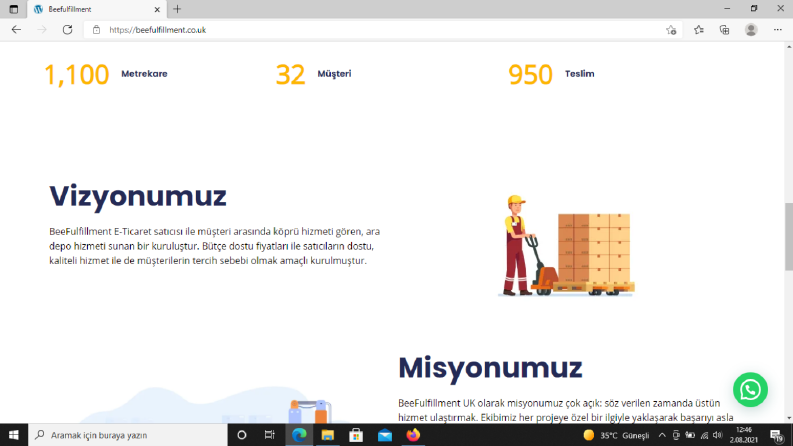The height and width of the screenshot is (446, 793).
Task: Select the BeeFulfillment tab
Action: click(96, 9)
